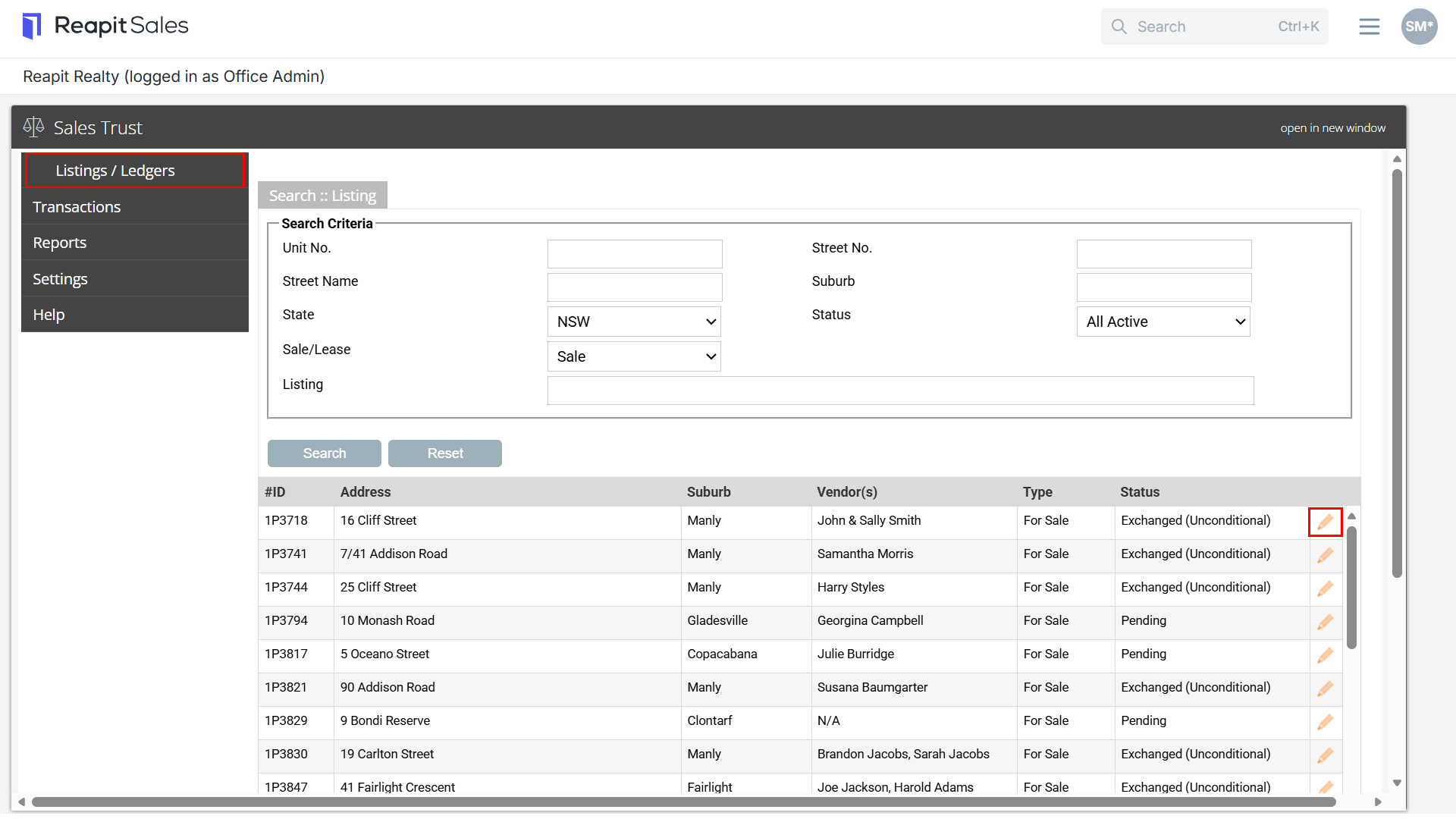Click the Reapit Sales logo icon
This screenshot has height=819, width=1456.
point(31,26)
